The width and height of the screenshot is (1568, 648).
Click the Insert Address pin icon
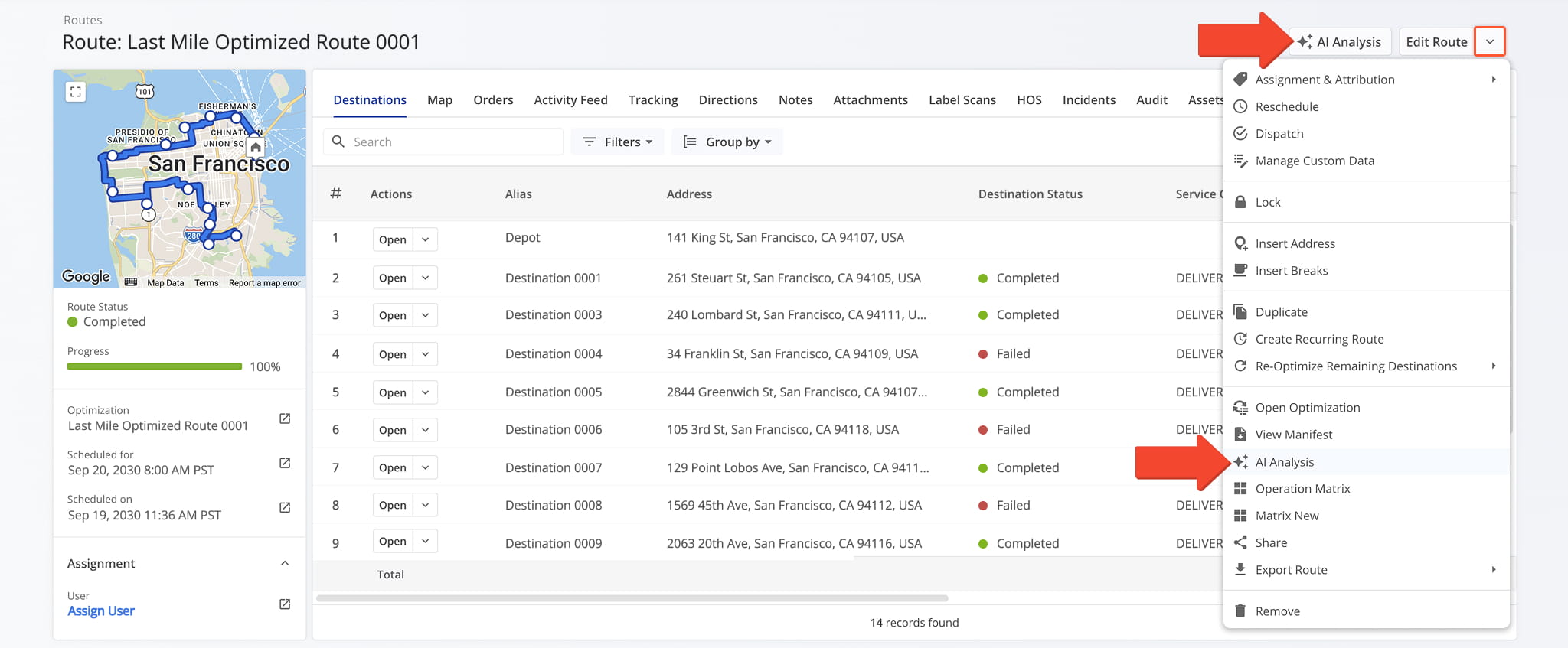1240,243
